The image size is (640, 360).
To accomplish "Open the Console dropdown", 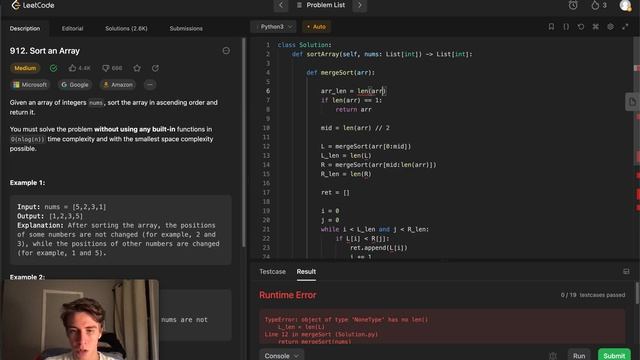I will click(x=281, y=355).
